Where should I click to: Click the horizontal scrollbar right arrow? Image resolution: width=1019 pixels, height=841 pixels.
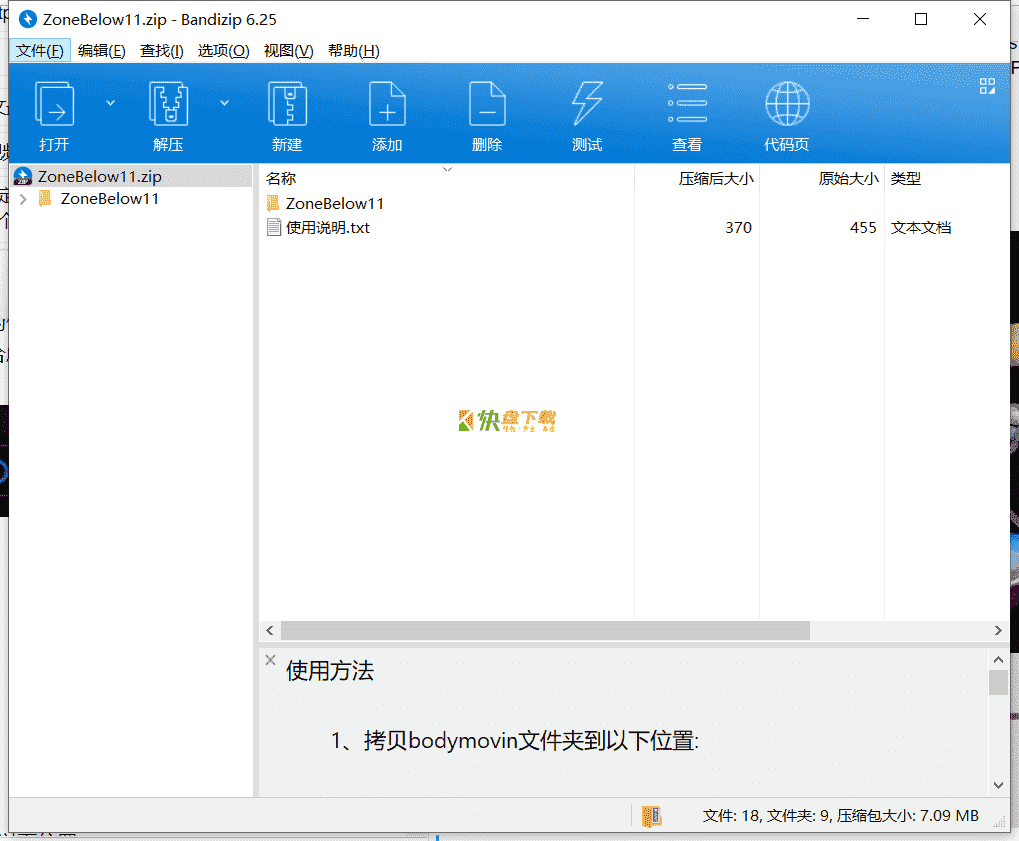click(x=998, y=630)
